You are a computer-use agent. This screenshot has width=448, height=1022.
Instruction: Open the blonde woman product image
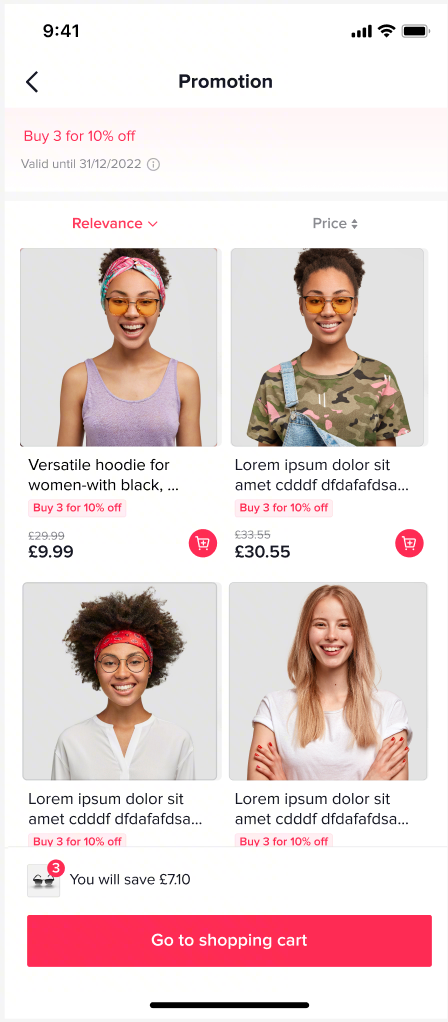[328, 681]
